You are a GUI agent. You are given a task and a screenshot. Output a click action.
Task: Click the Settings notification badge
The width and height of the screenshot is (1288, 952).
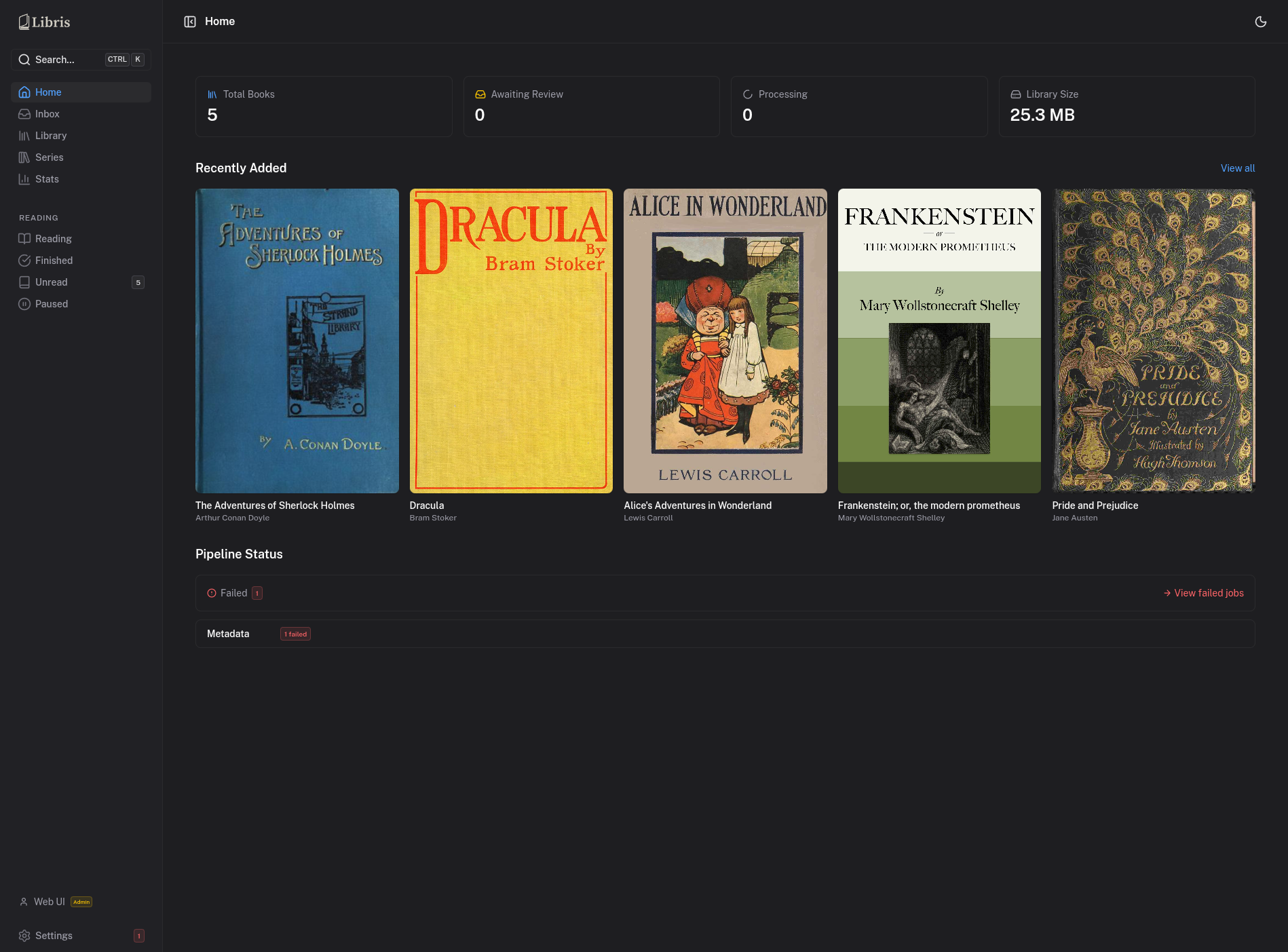click(139, 936)
